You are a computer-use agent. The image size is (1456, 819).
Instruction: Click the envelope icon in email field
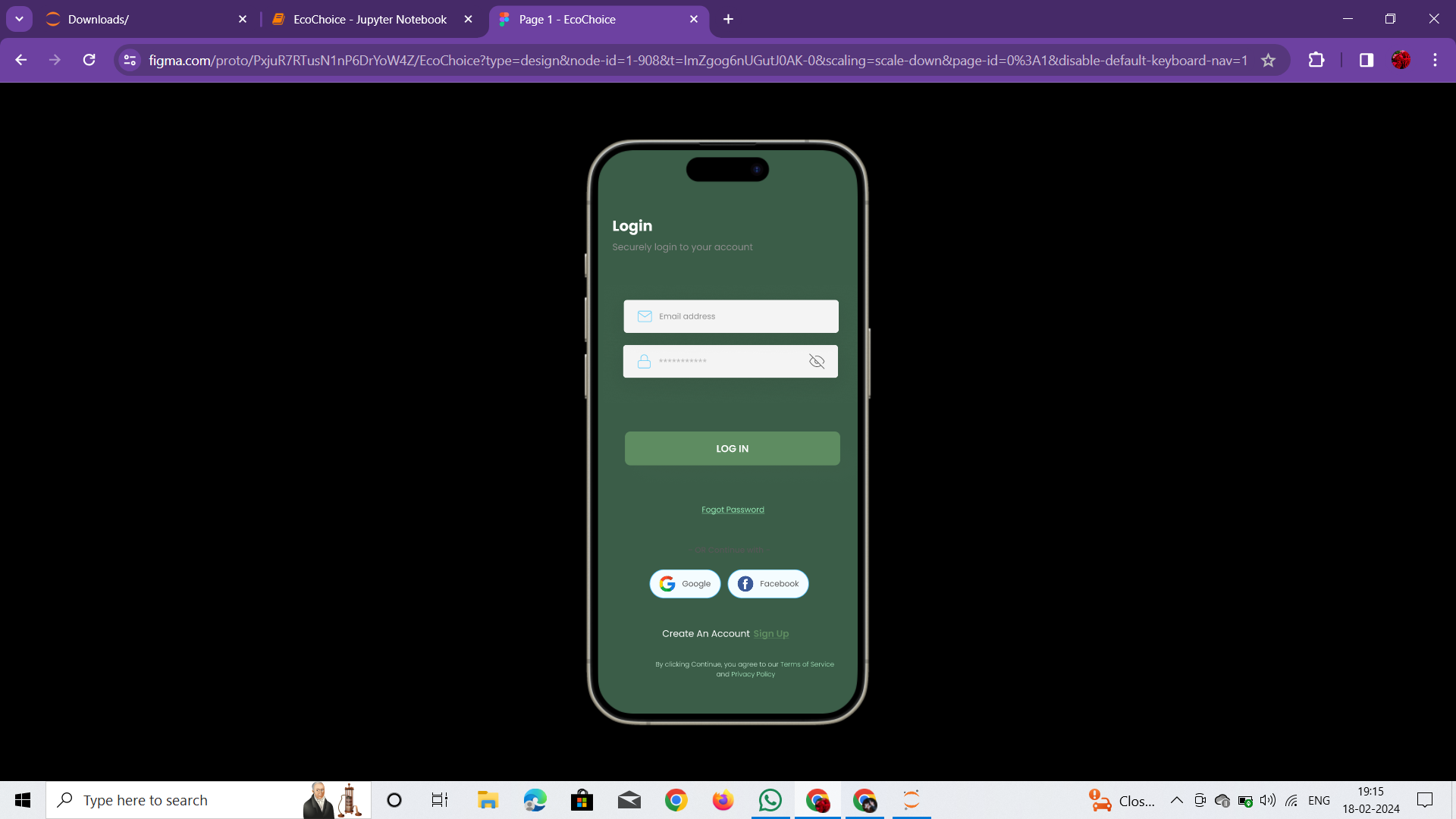[x=645, y=316]
